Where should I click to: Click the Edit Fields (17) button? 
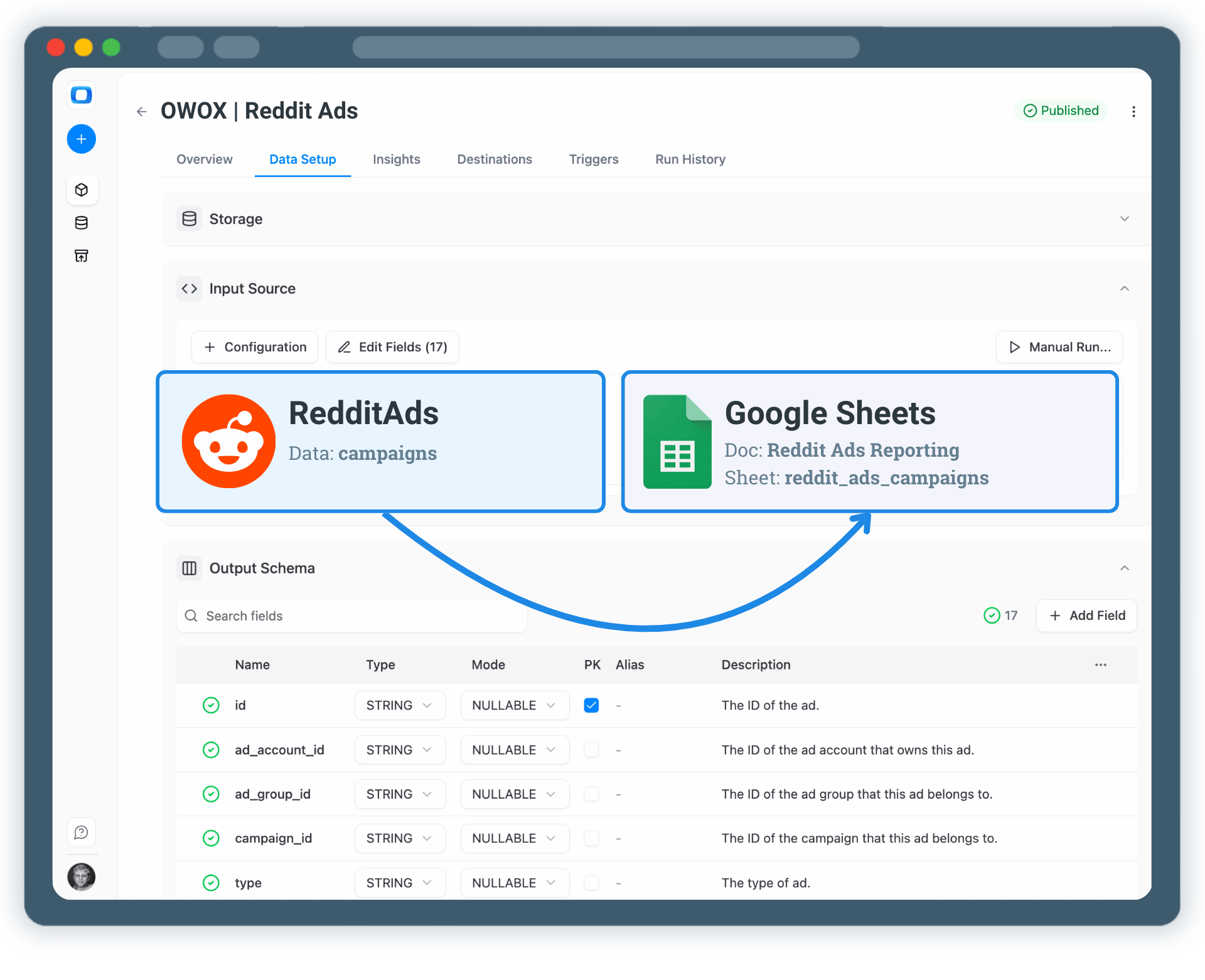[x=392, y=347]
